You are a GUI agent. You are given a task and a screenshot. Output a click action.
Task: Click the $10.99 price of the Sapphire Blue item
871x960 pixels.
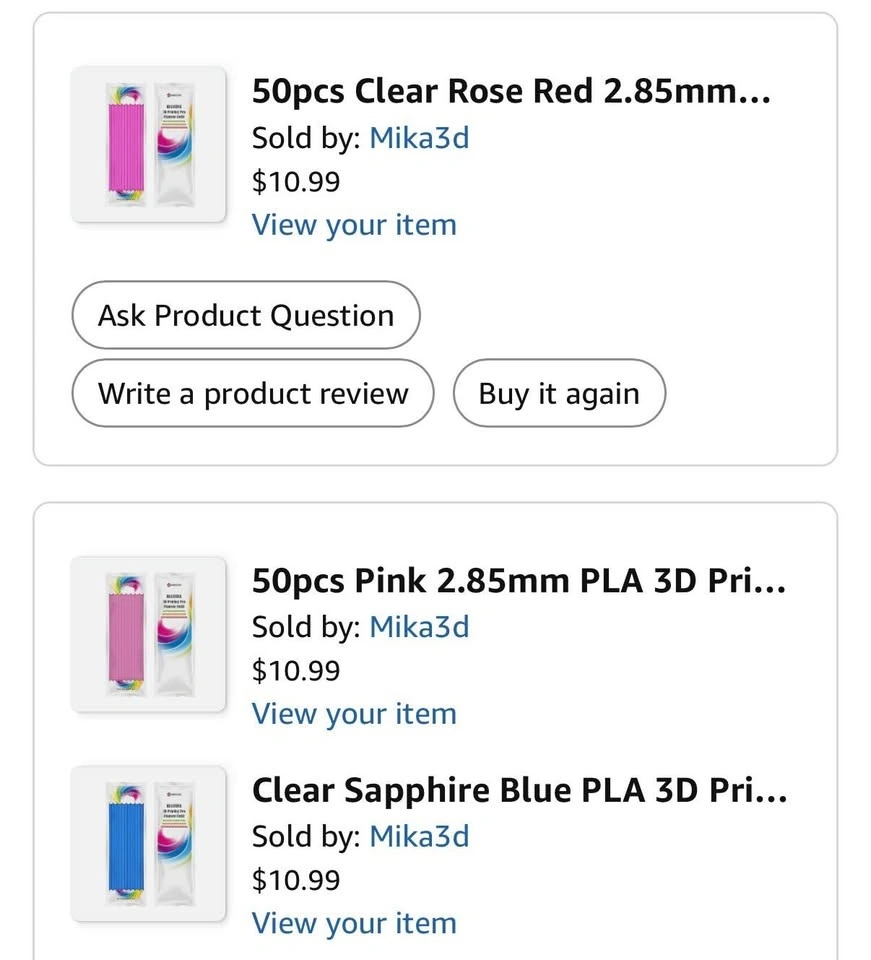coord(296,880)
